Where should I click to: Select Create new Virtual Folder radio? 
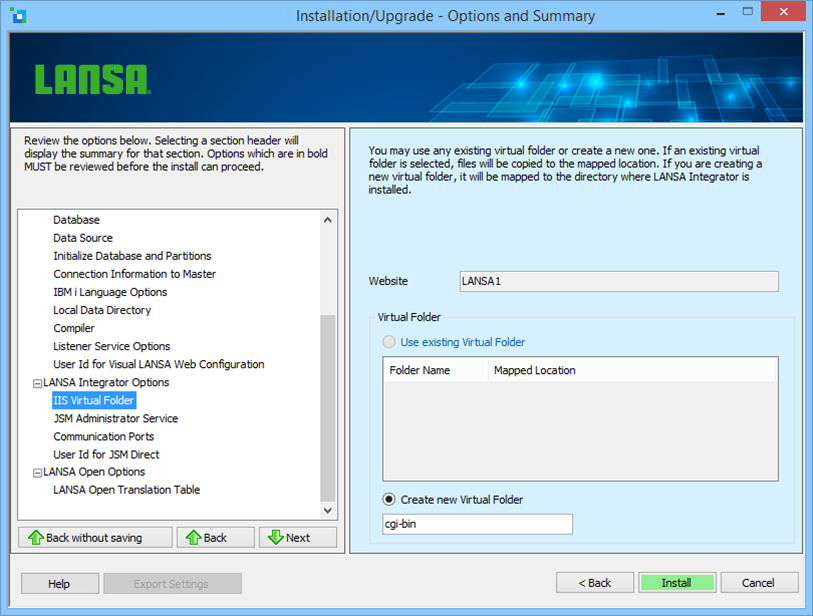[388, 499]
